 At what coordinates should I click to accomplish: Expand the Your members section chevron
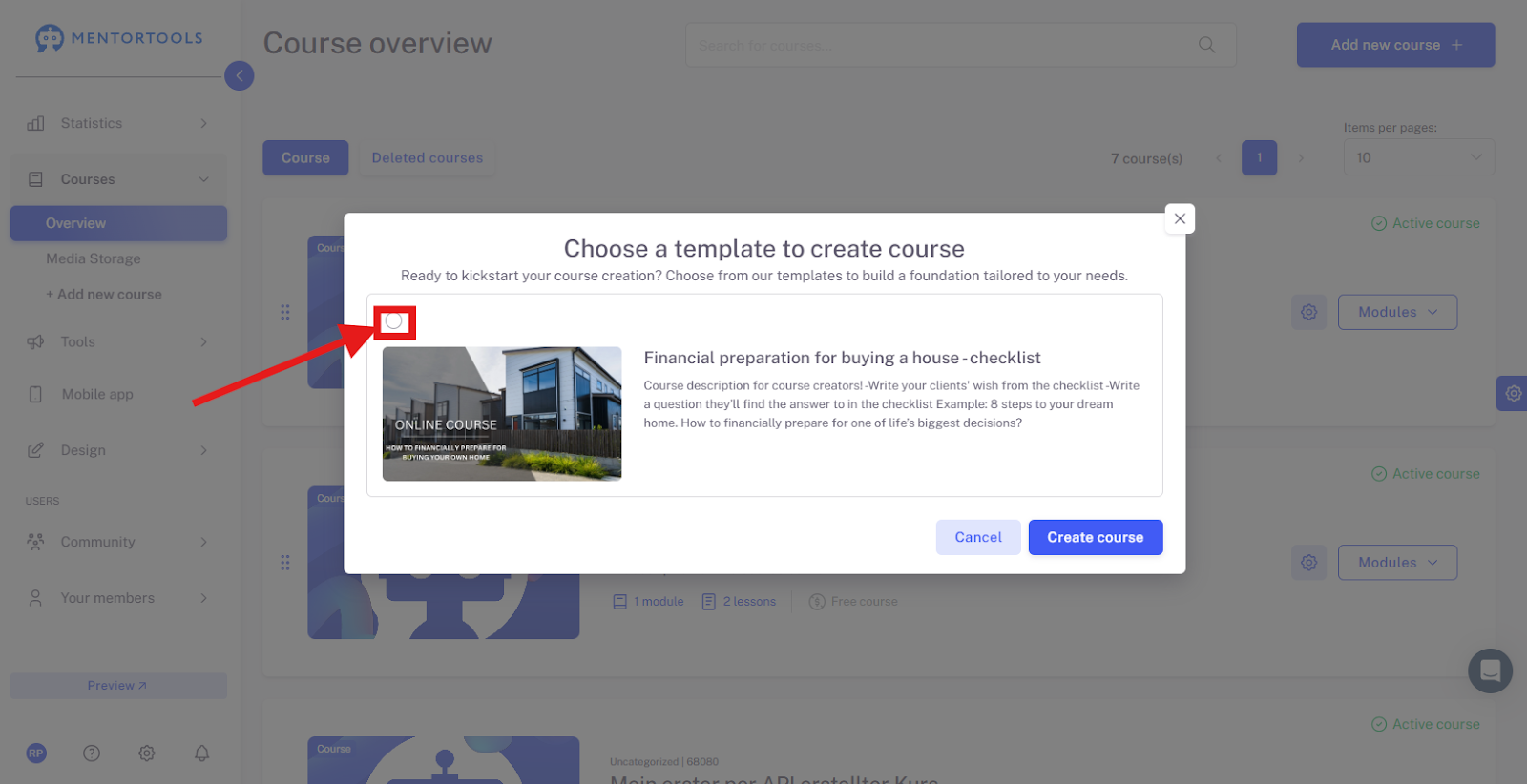pyautogui.click(x=203, y=598)
